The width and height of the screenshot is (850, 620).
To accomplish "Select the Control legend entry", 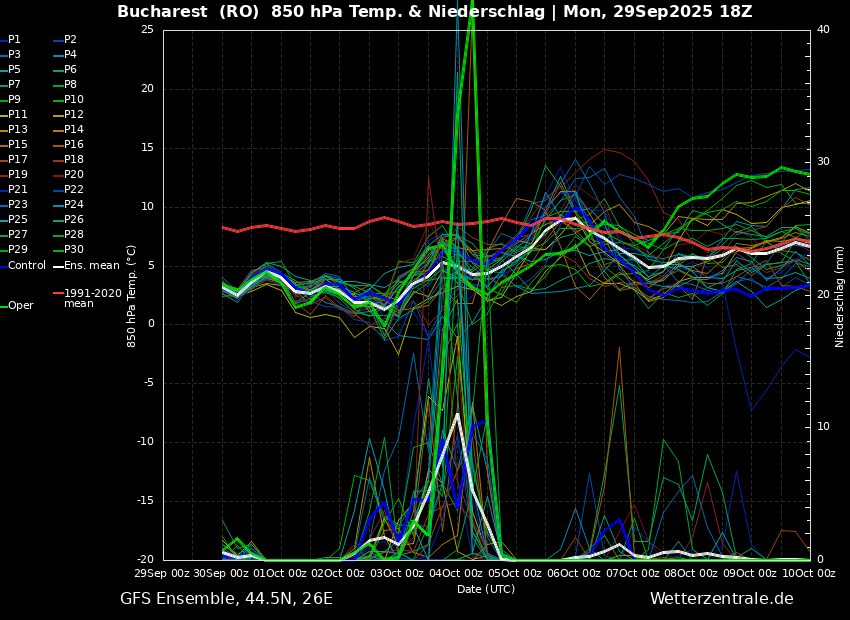I will pyautogui.click(x=27, y=266).
